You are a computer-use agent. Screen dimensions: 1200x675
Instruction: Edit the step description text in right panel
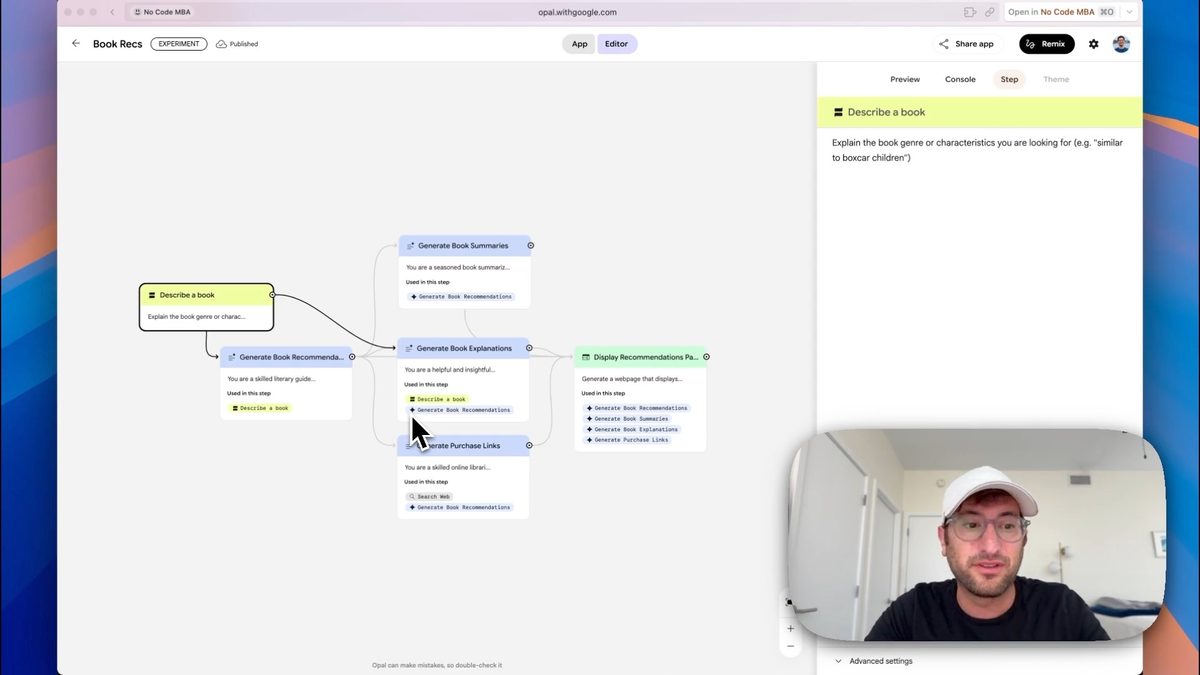pyautogui.click(x=977, y=150)
